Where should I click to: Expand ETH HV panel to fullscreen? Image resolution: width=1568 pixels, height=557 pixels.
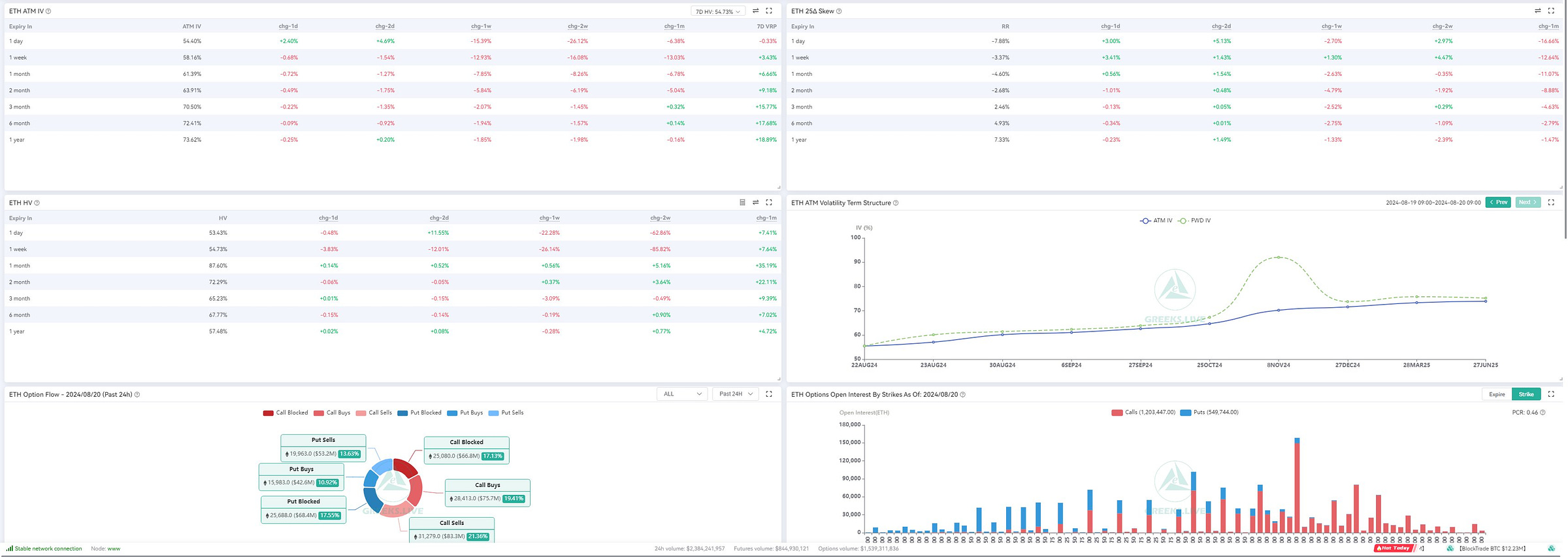click(769, 203)
